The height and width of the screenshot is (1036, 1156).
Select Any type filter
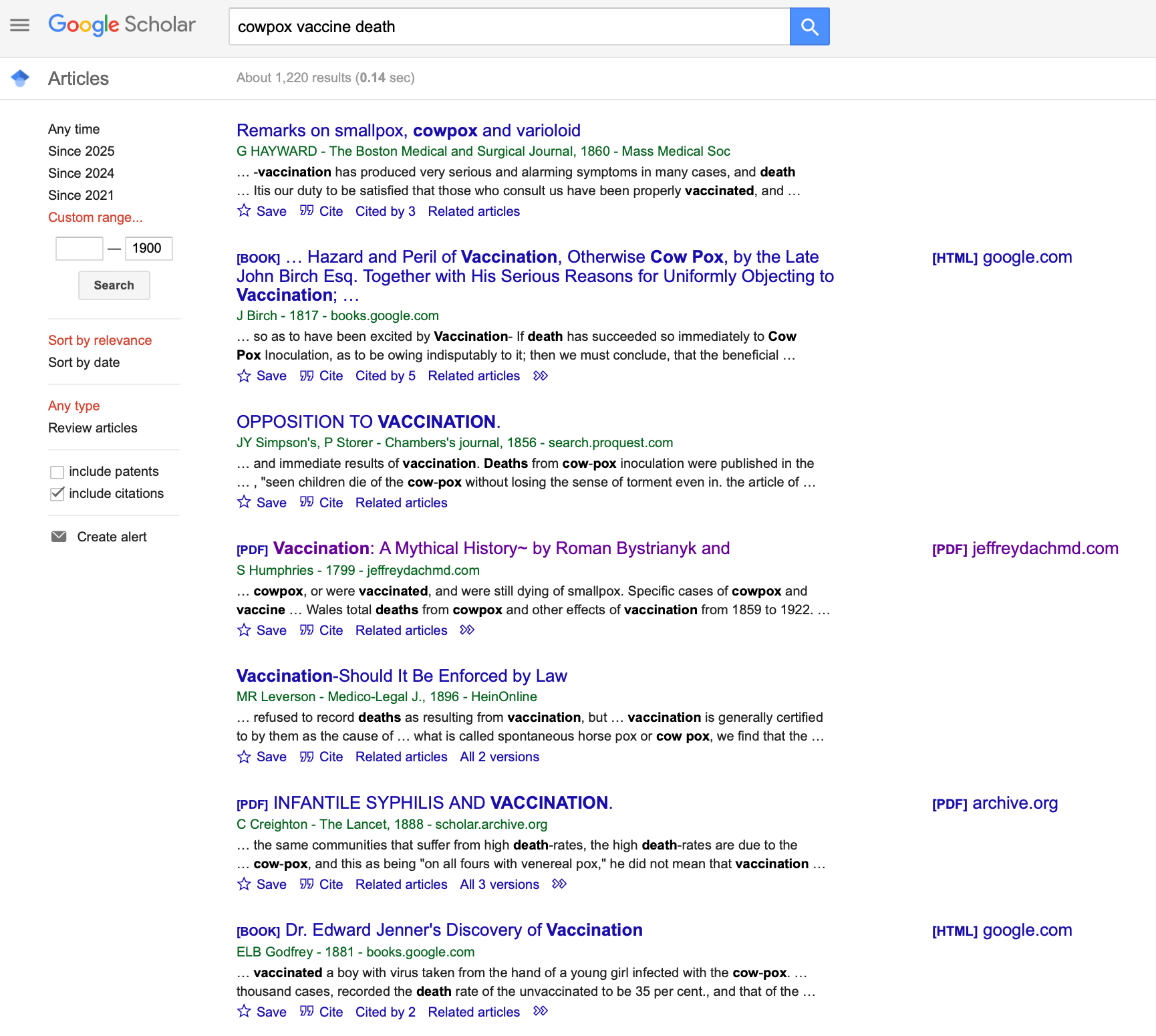pos(74,406)
